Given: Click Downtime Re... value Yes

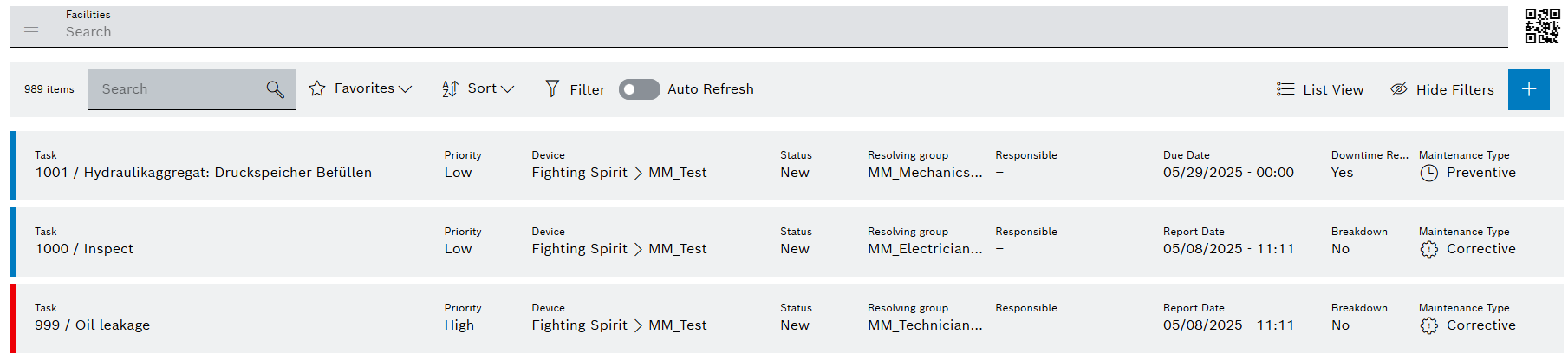Looking at the screenshot, I should tap(1342, 173).
